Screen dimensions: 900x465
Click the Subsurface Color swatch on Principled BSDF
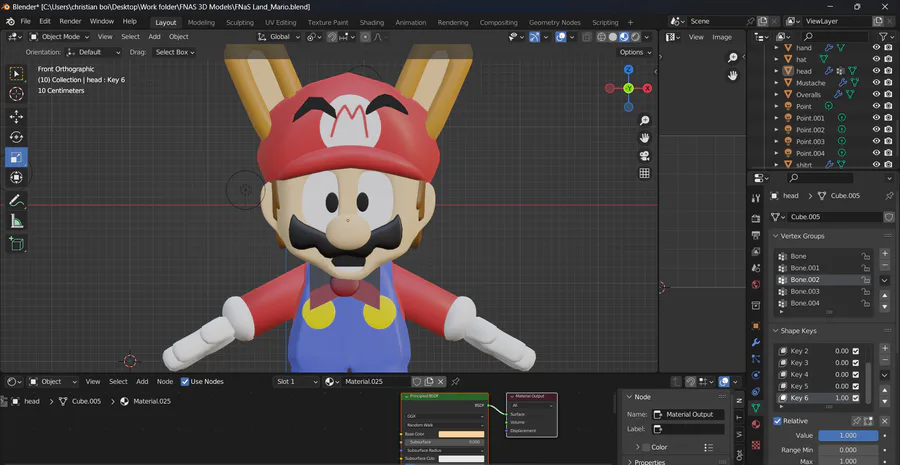coord(461,459)
